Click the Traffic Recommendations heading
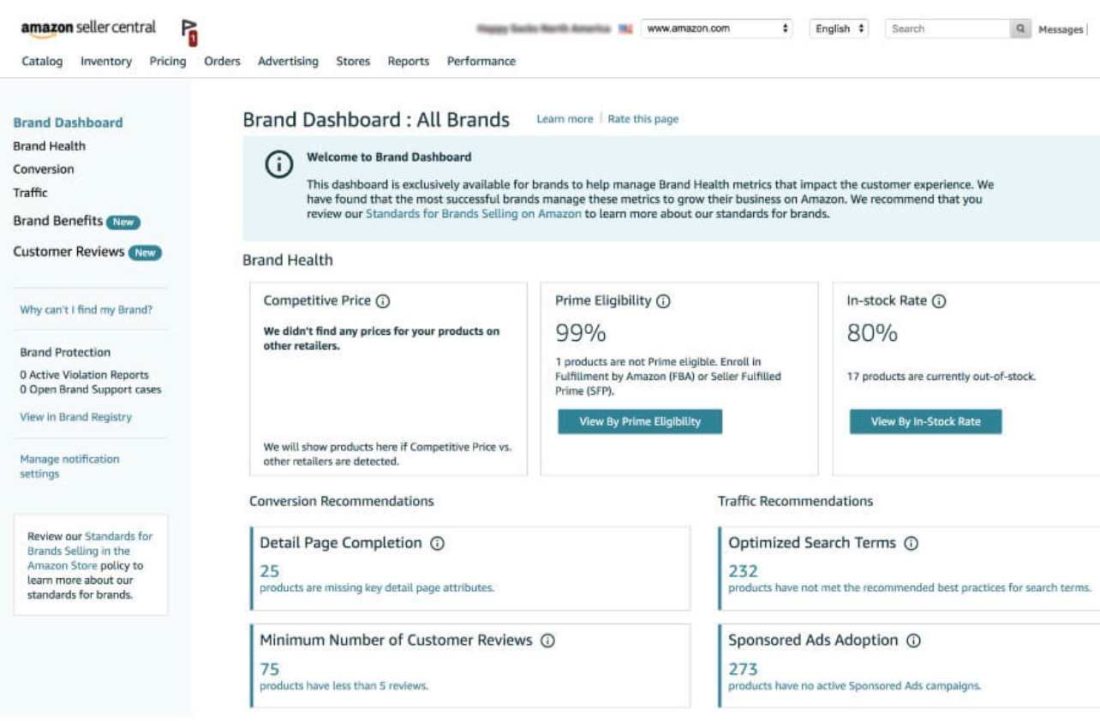This screenshot has width=1100, height=721. [x=795, y=501]
